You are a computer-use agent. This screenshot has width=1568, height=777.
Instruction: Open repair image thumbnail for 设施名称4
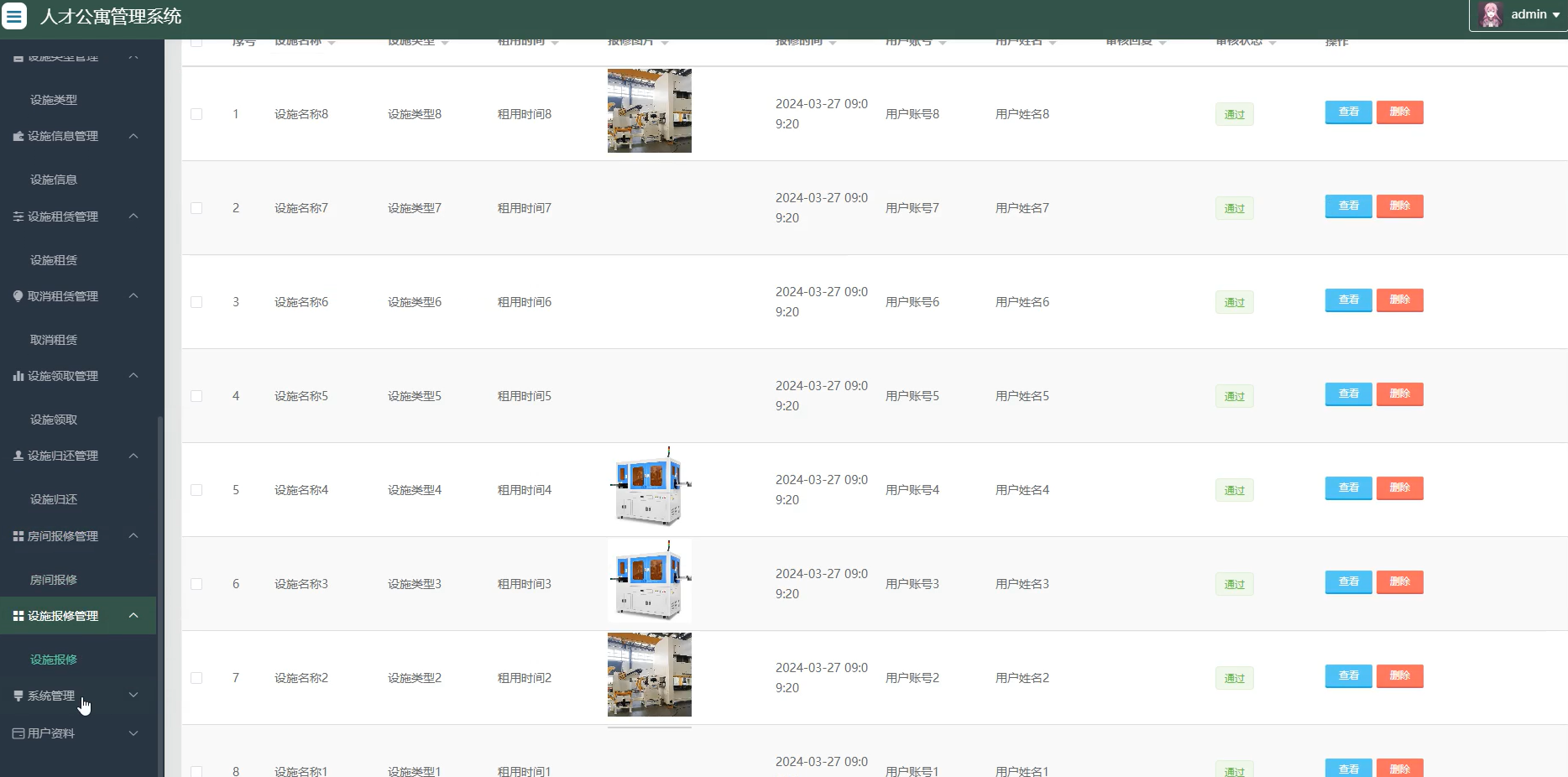(x=650, y=487)
